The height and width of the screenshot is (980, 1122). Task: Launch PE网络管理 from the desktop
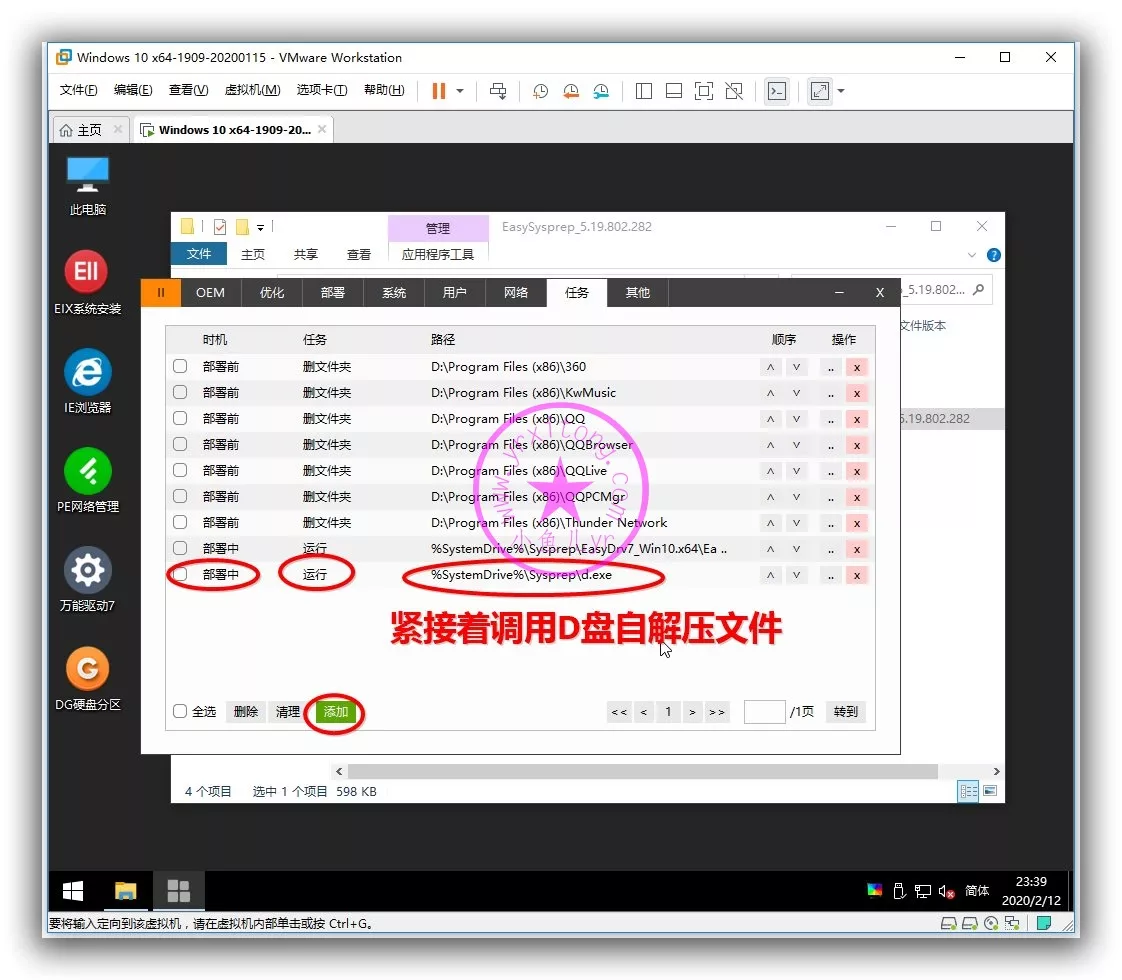pos(87,471)
